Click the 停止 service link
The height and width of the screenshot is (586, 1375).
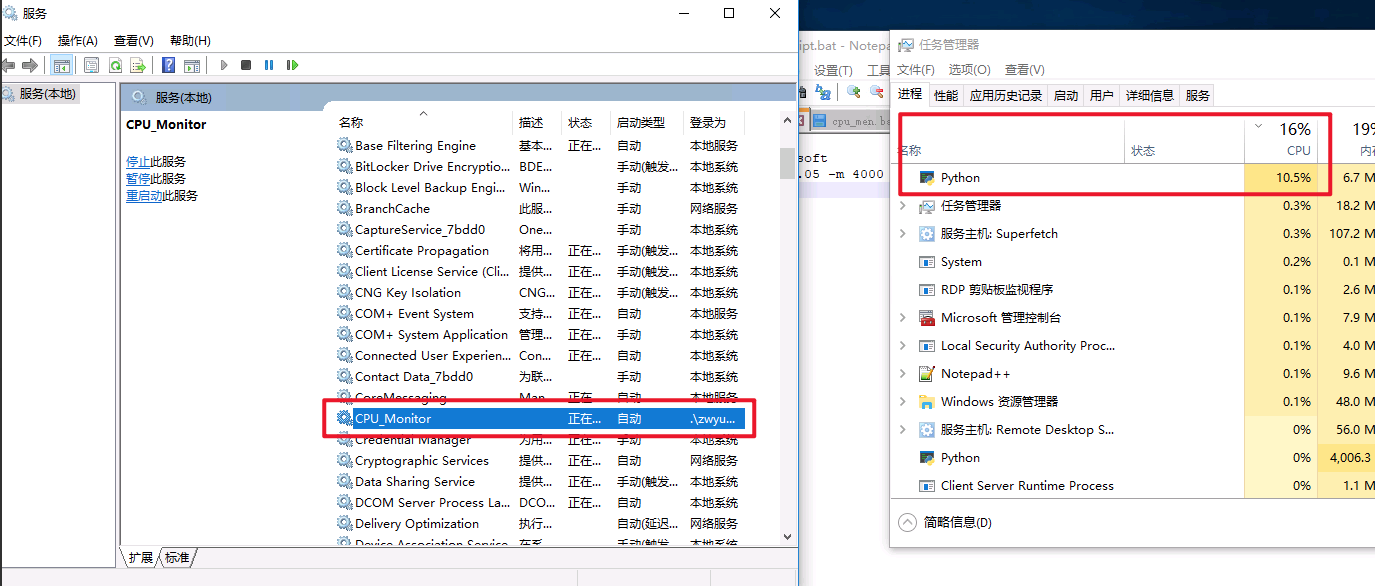(x=138, y=162)
